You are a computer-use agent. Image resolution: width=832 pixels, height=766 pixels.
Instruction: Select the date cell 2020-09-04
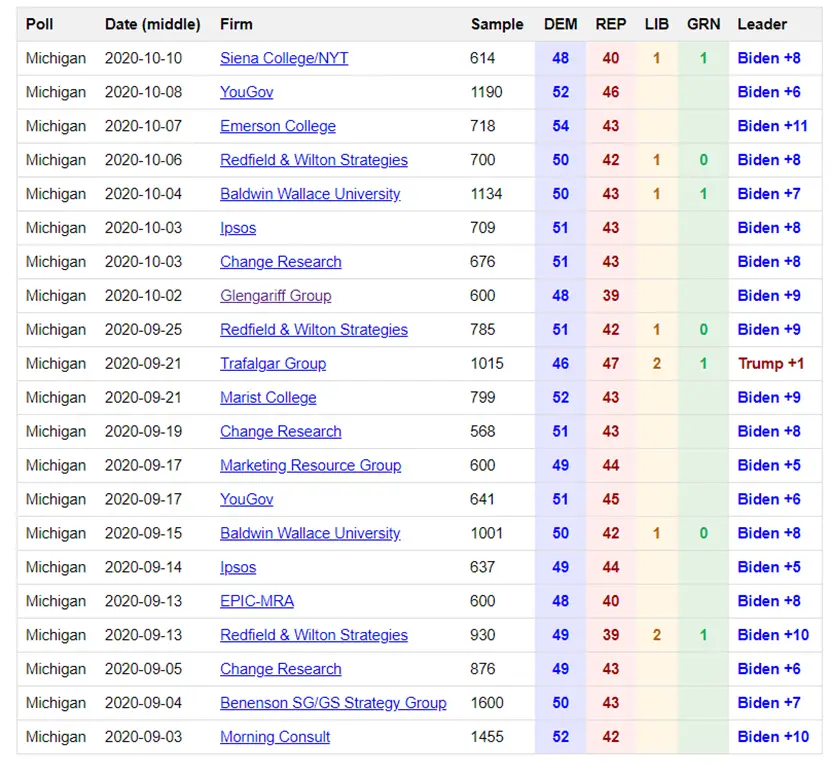click(x=143, y=703)
